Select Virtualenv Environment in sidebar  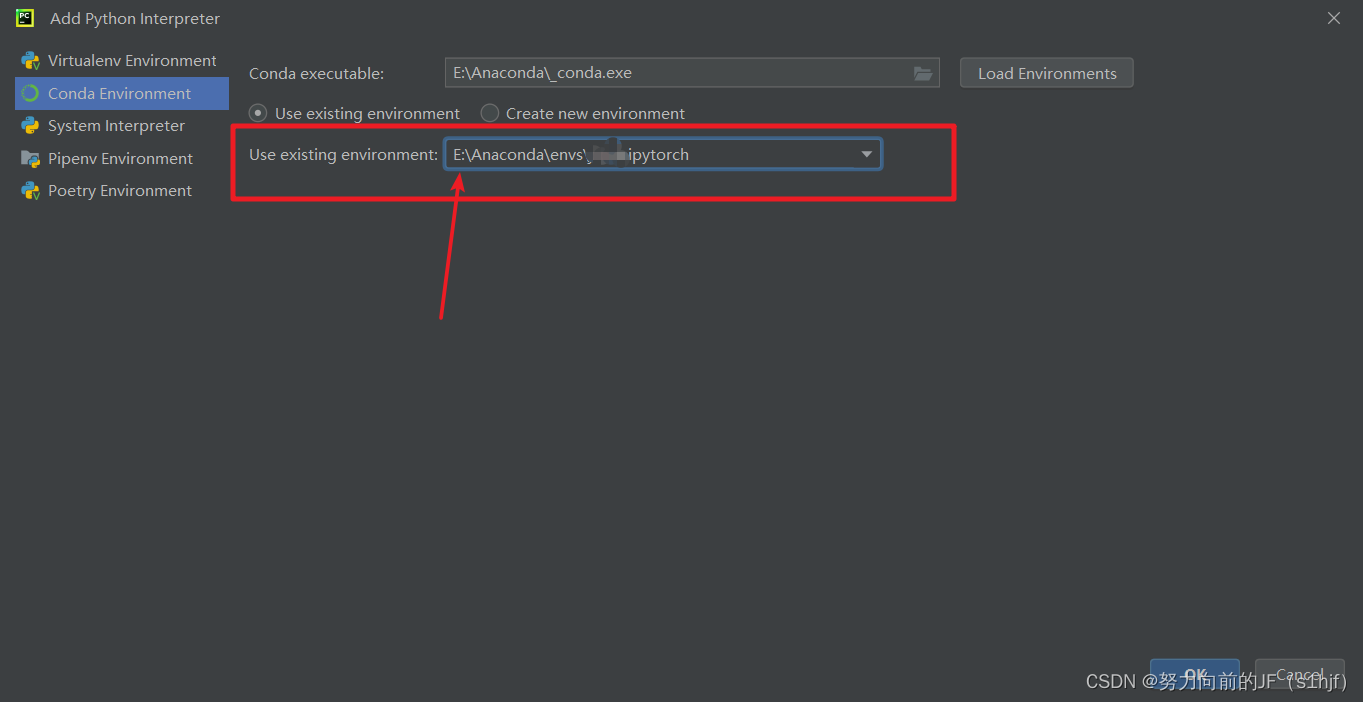coord(122,61)
